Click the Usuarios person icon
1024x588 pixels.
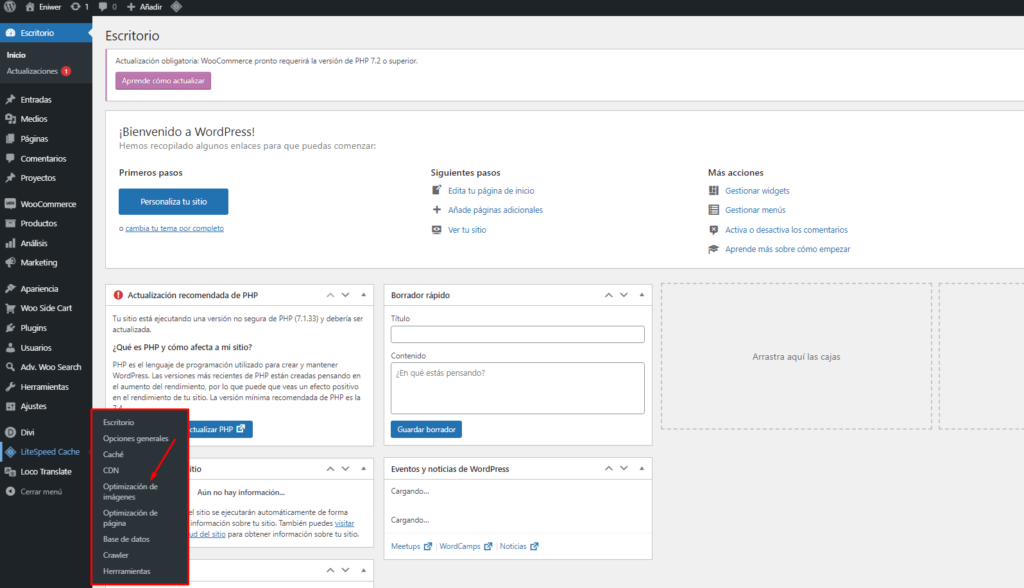pyautogui.click(x=10, y=348)
